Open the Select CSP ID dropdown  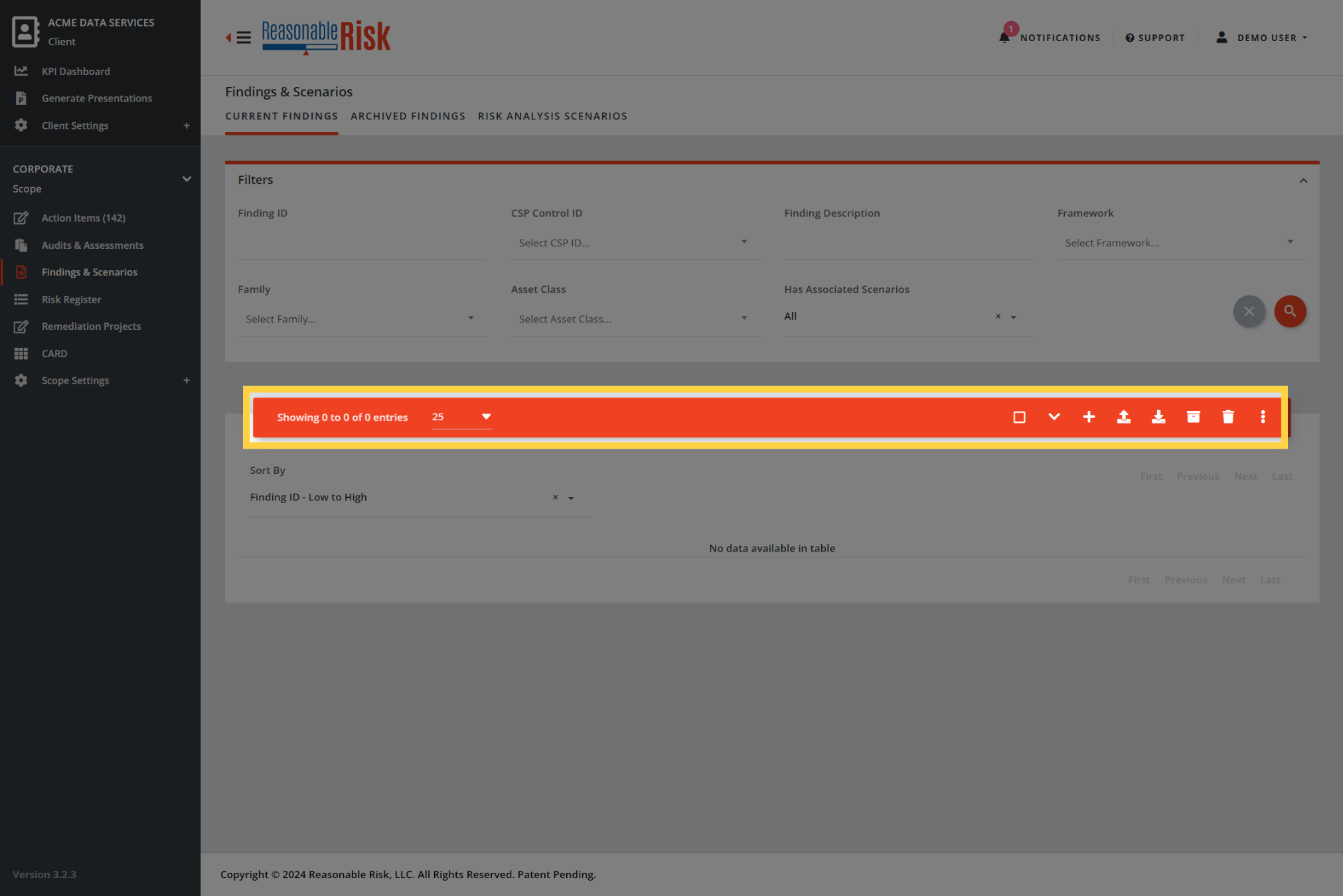[635, 243]
